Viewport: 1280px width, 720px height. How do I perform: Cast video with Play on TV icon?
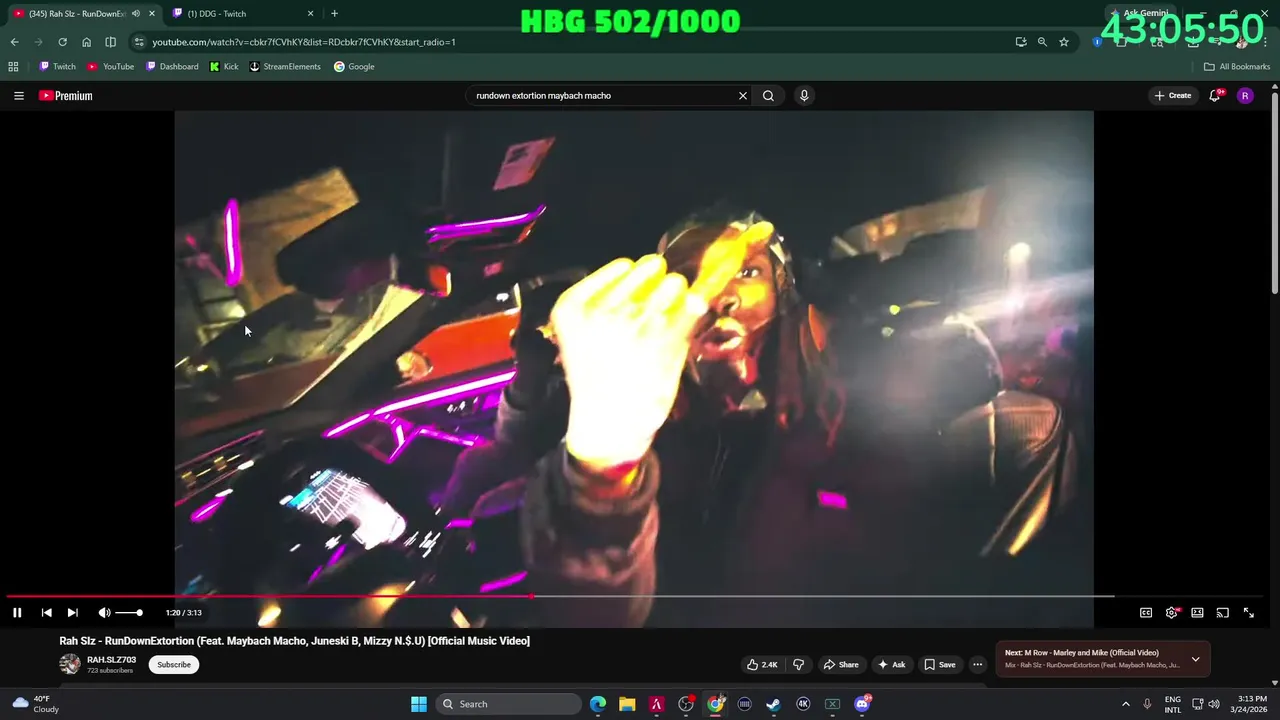click(1222, 613)
